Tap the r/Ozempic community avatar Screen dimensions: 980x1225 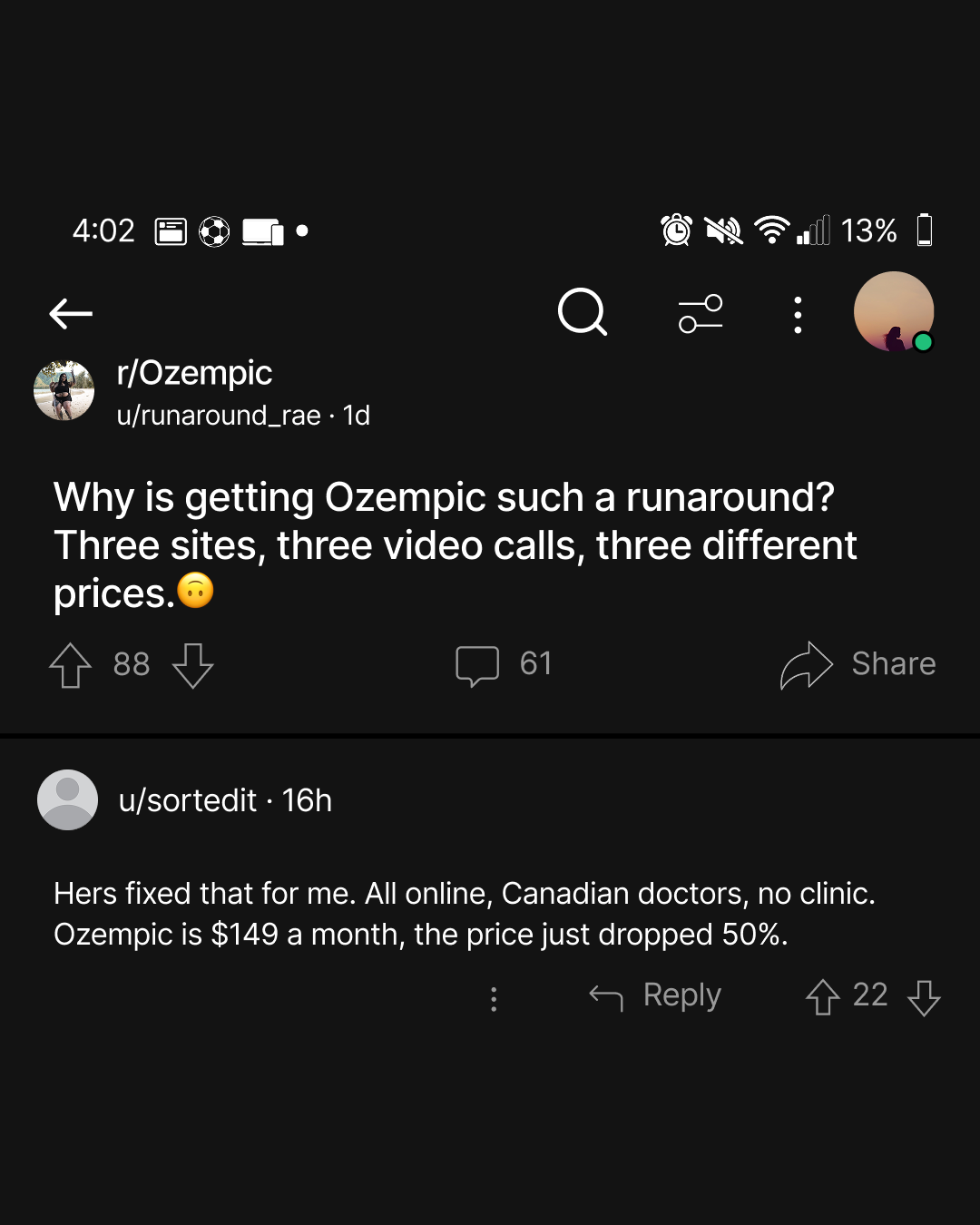click(64, 390)
